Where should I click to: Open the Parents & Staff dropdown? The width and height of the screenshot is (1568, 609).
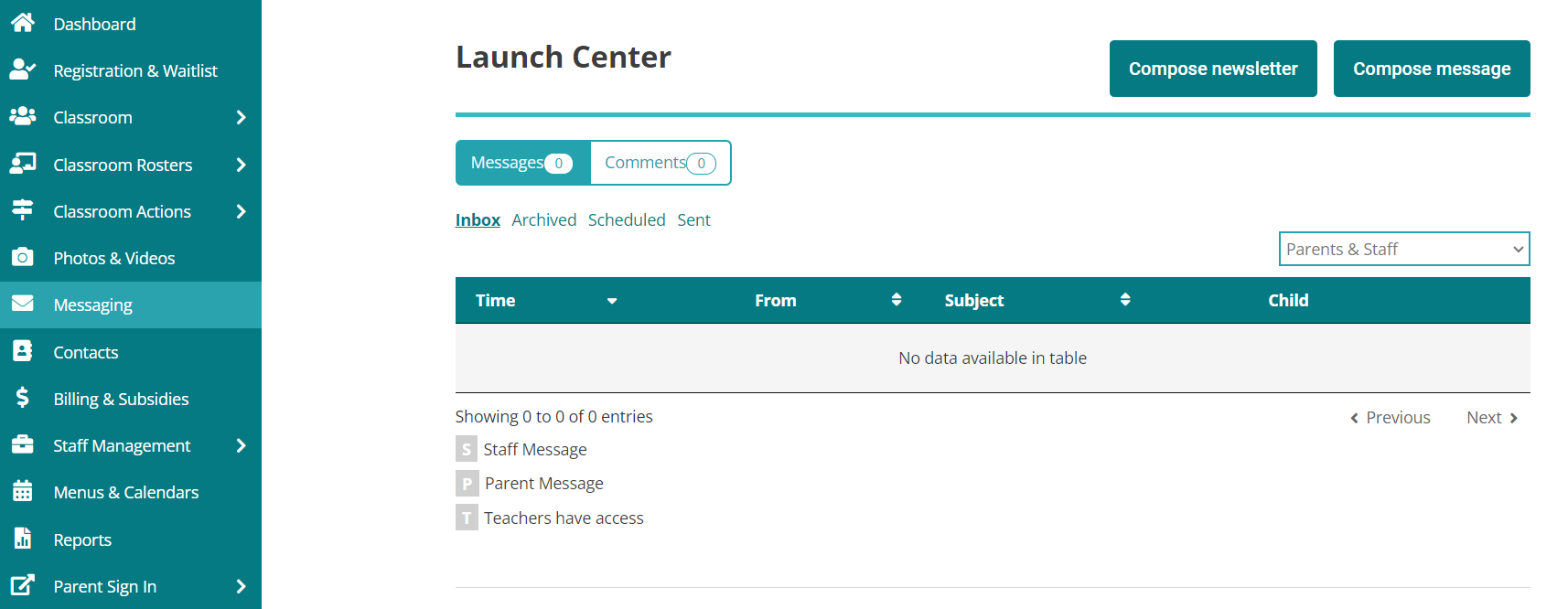[1403, 249]
